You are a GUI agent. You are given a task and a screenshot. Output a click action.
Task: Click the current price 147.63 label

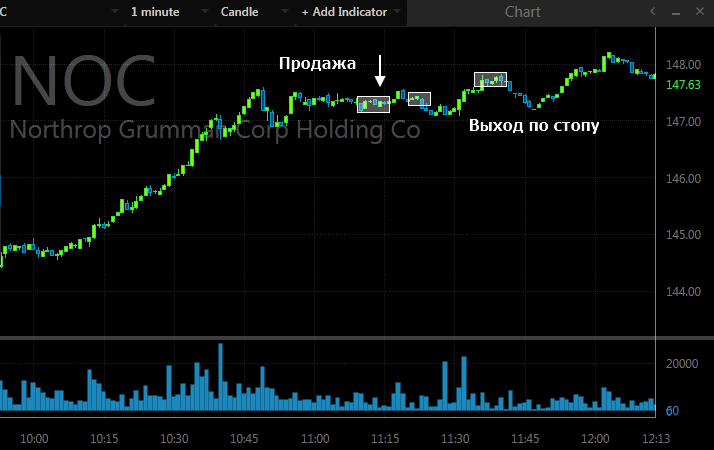683,85
